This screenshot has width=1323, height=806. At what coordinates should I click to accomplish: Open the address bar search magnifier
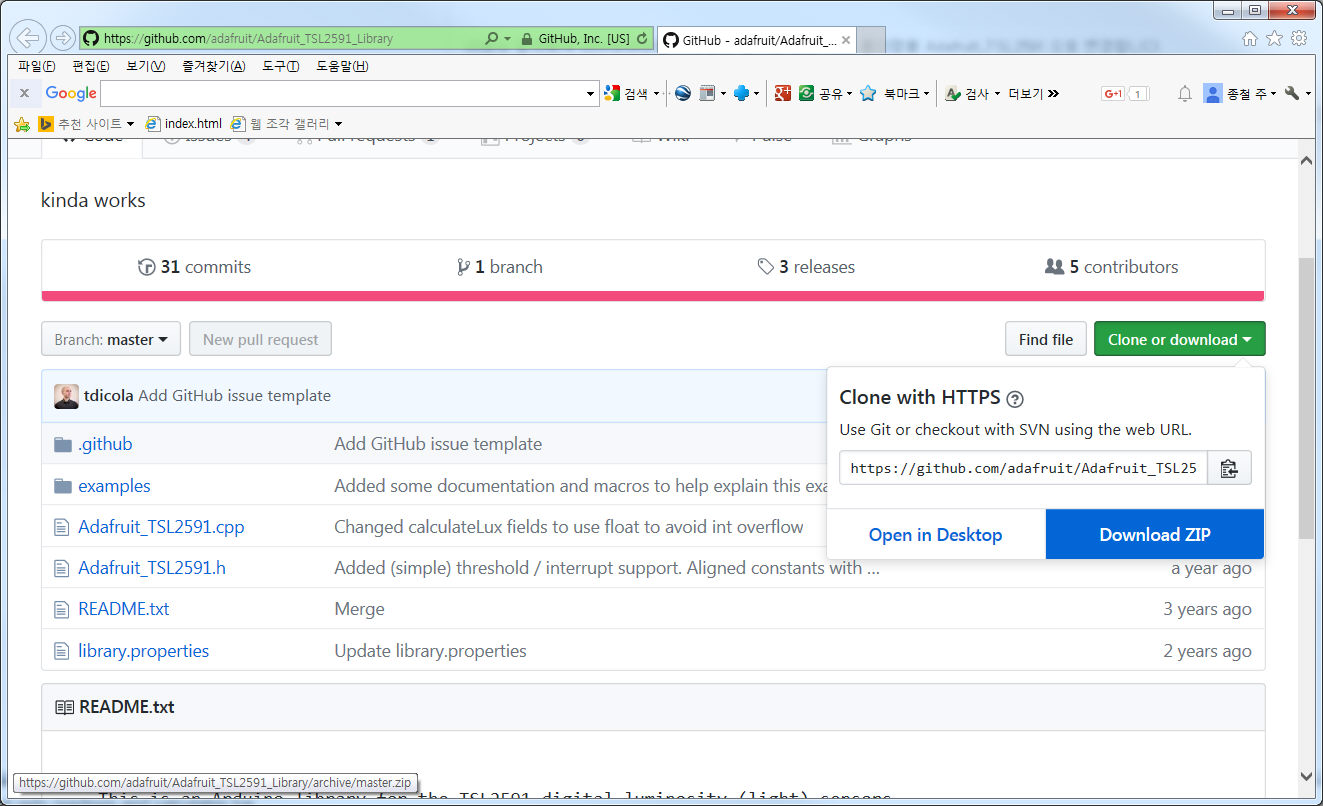coord(491,39)
